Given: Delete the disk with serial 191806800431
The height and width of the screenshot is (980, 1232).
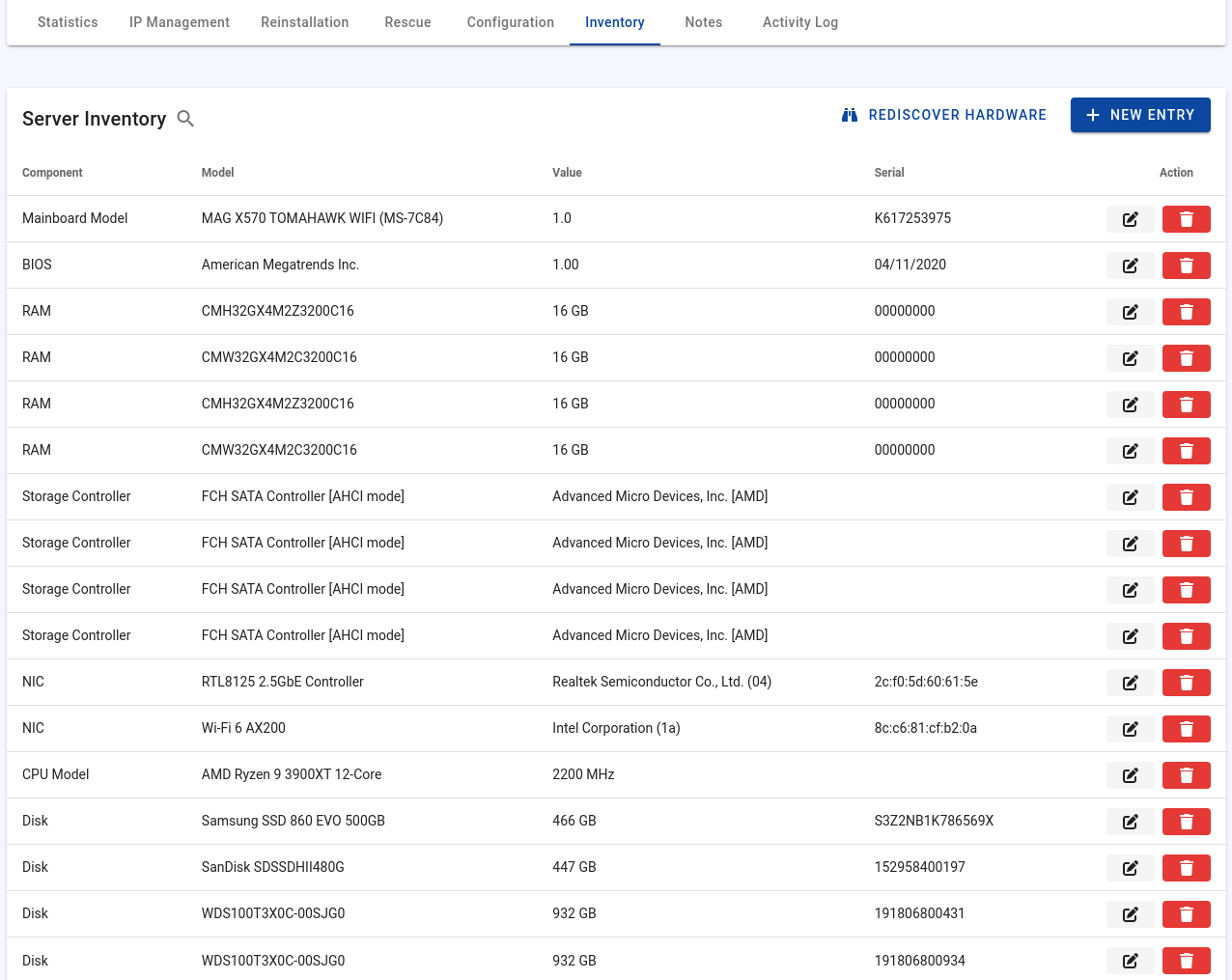Looking at the screenshot, I should tap(1187, 914).
